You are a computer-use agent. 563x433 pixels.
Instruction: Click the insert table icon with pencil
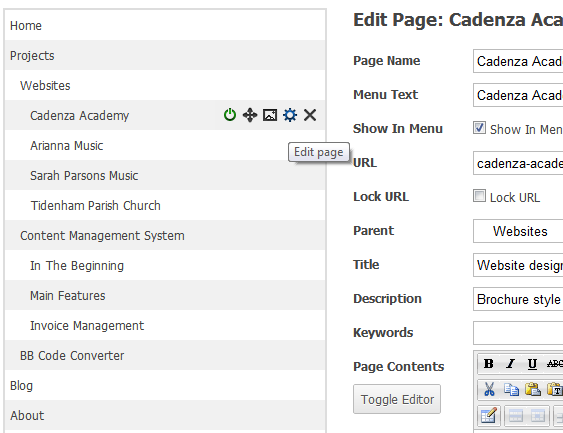489,416
